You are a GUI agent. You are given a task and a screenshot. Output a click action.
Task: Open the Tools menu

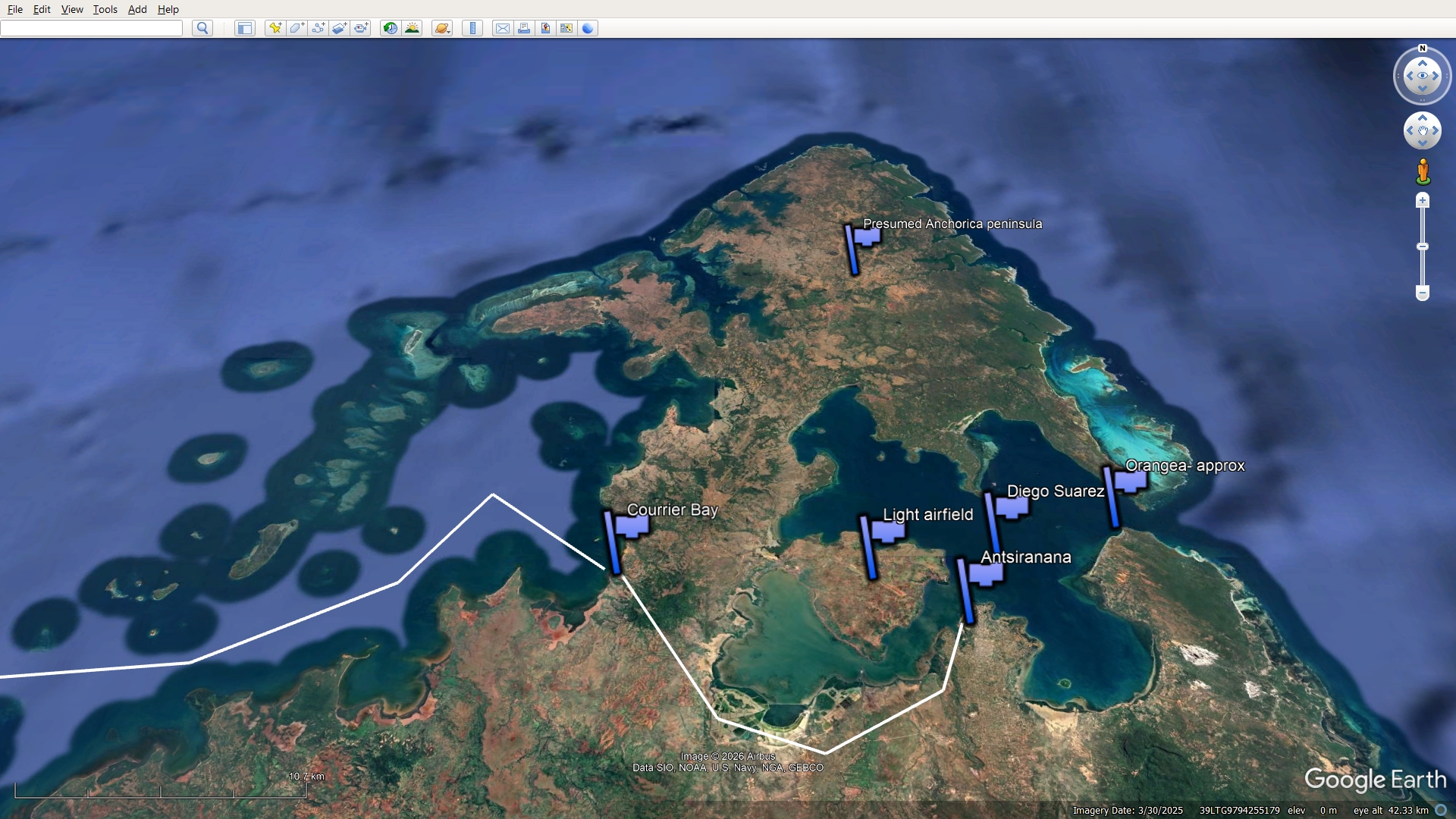click(x=105, y=9)
